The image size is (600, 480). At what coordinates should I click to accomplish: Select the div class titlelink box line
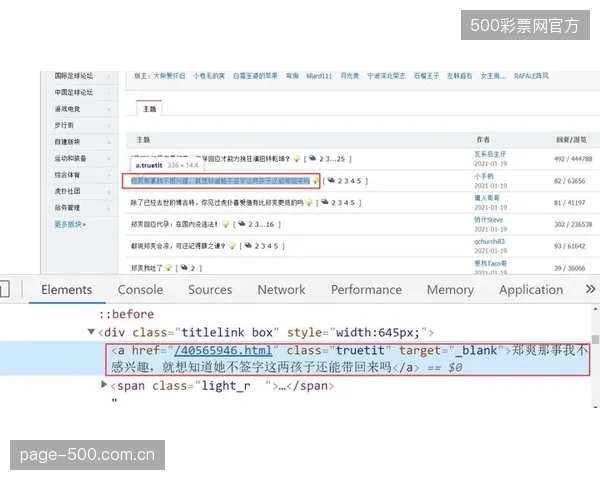(x=266, y=332)
